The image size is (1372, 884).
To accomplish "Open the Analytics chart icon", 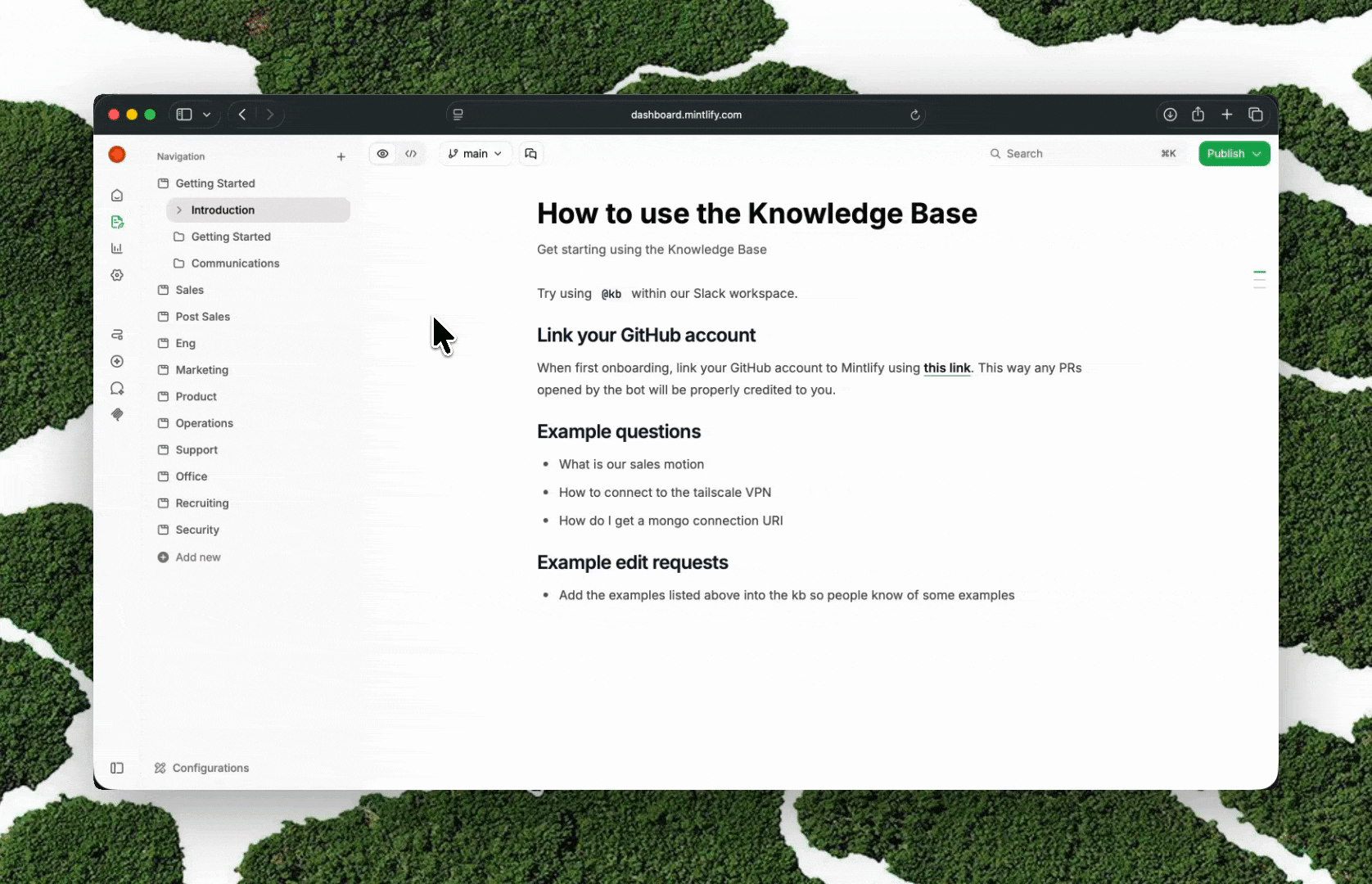I will point(117,248).
